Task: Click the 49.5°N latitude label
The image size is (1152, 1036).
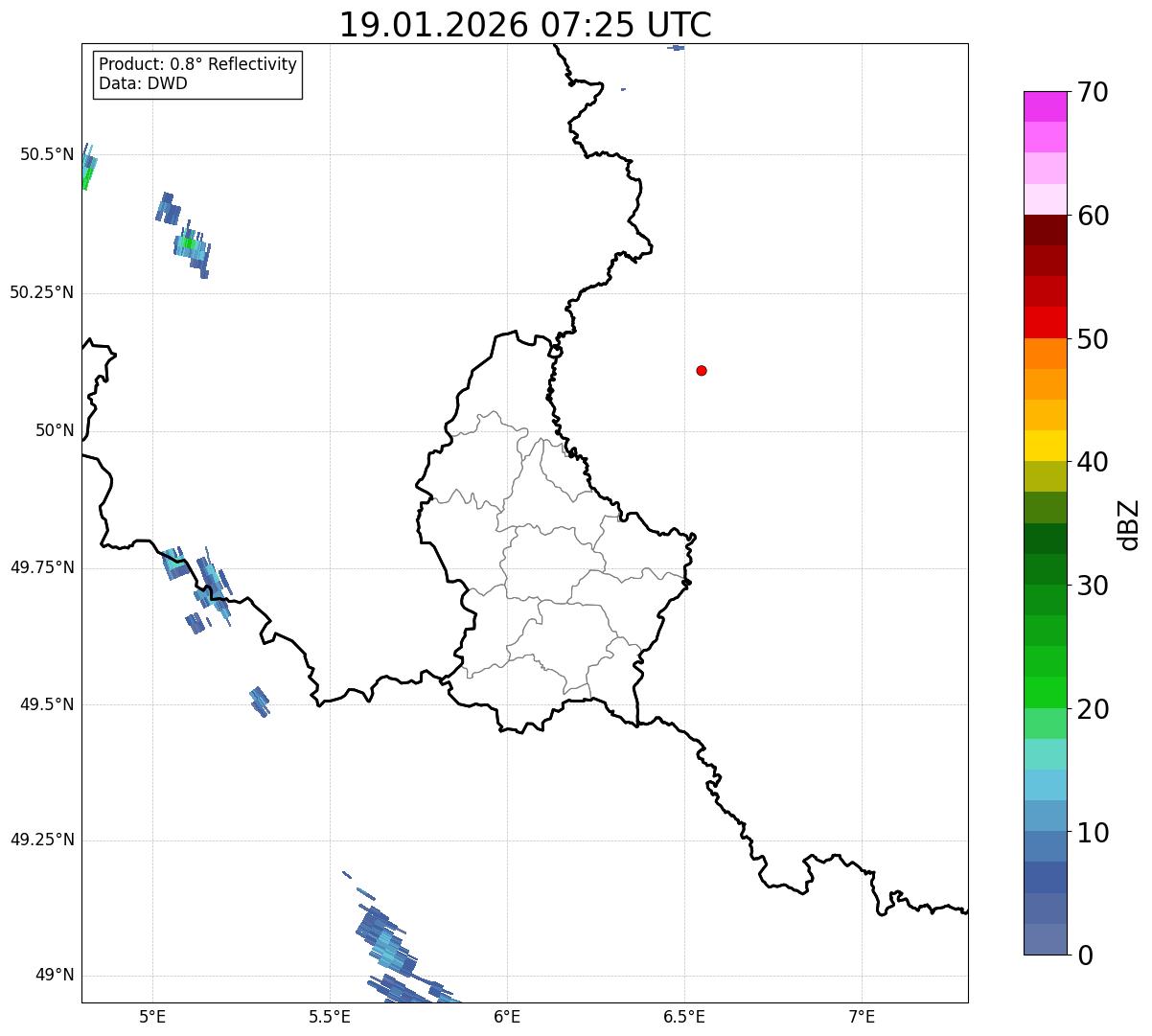Action: tap(47, 704)
